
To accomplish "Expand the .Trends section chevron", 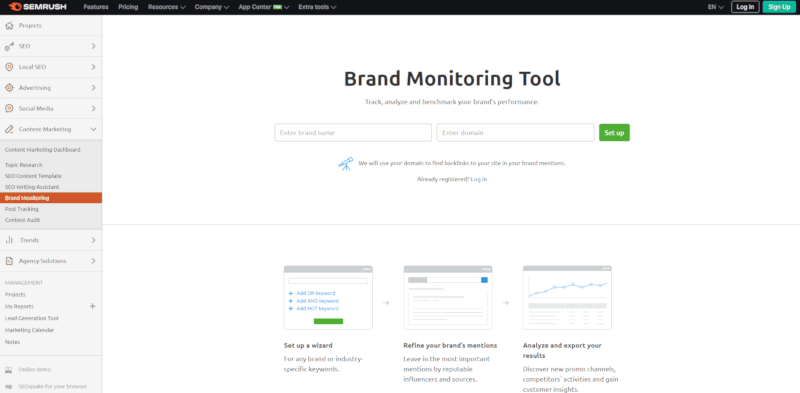I will (93, 240).
